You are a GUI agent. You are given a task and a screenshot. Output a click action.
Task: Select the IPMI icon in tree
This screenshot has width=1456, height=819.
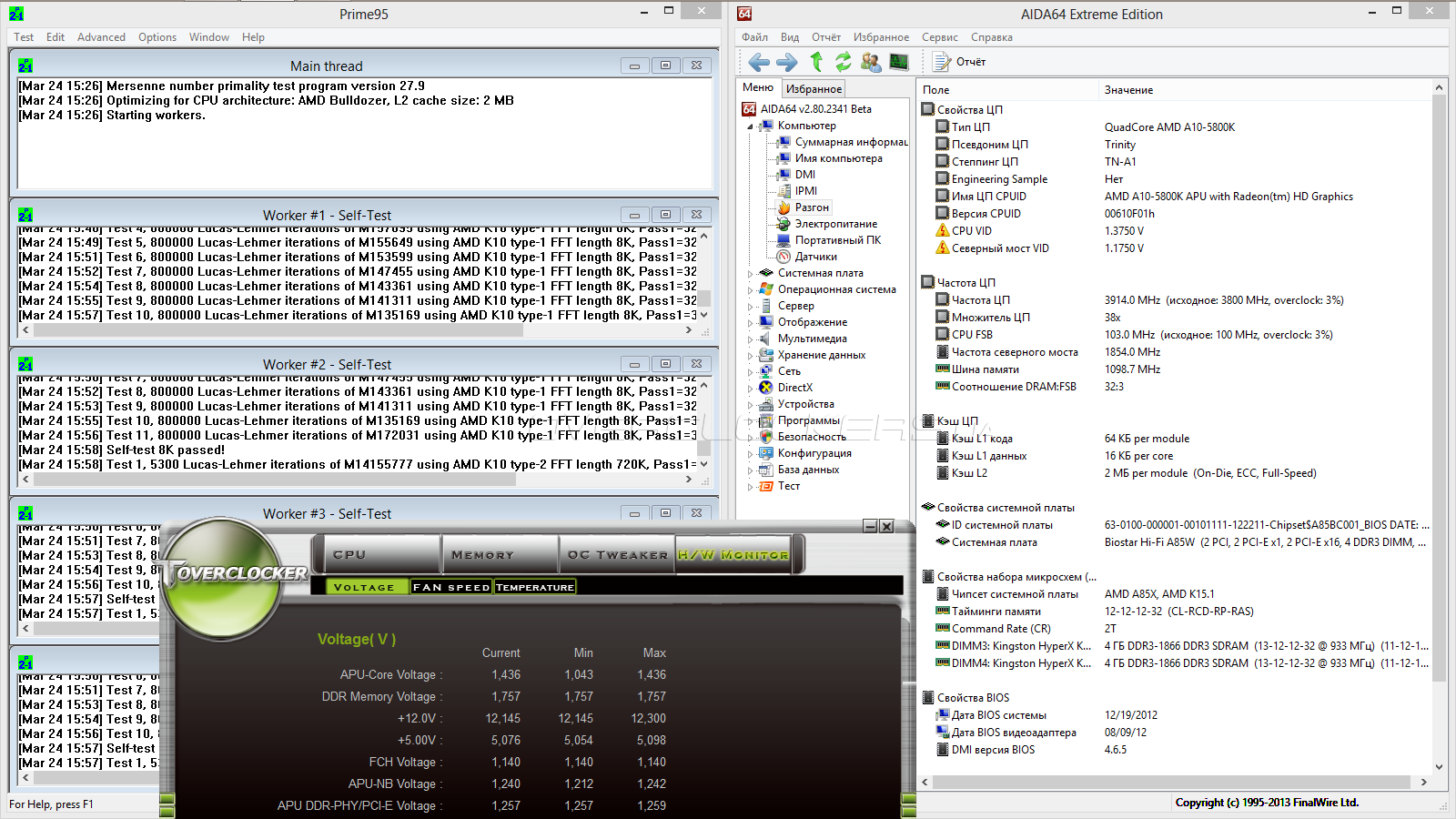point(784,191)
